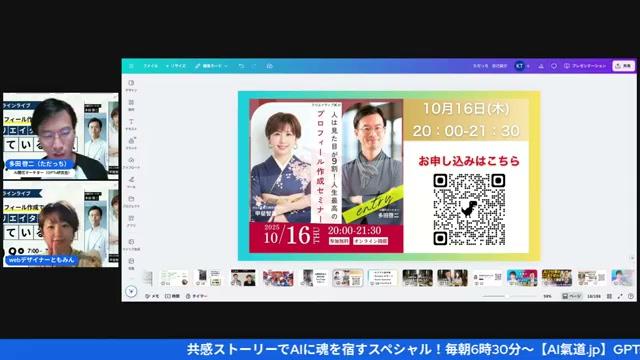This screenshot has width=640, height=360.
Task: Select the dark golden banner page thumbnail
Action: click(x=557, y=278)
